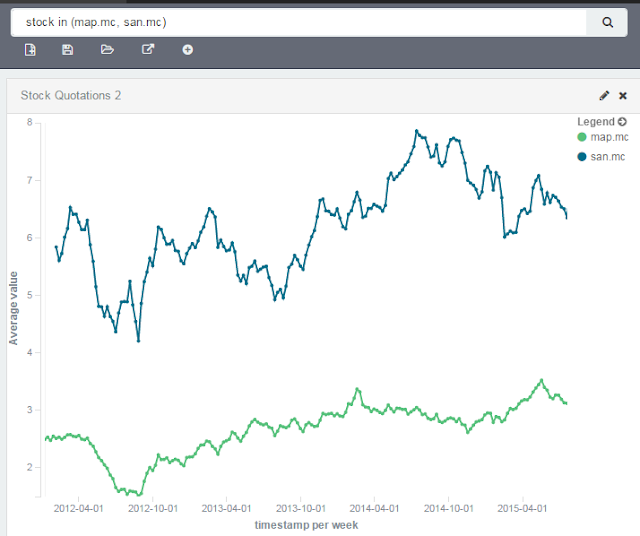640x536 pixels.
Task: Click the Stock Quotations 2 panel title
Action: pos(71,96)
